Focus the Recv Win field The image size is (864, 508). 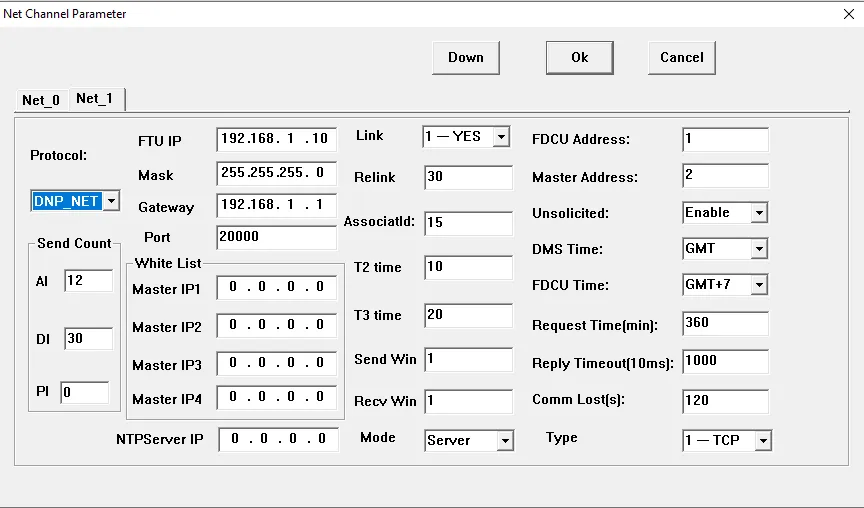pos(468,402)
